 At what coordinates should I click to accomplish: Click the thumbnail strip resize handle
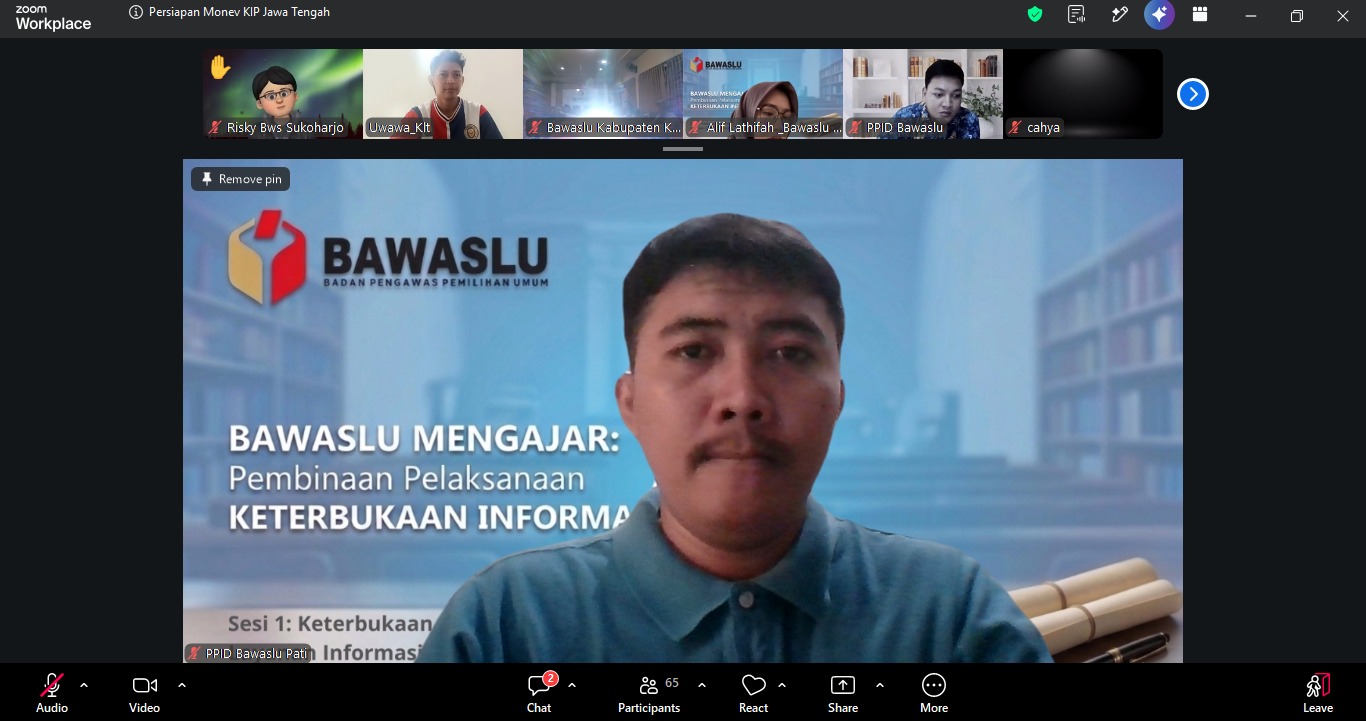683,149
